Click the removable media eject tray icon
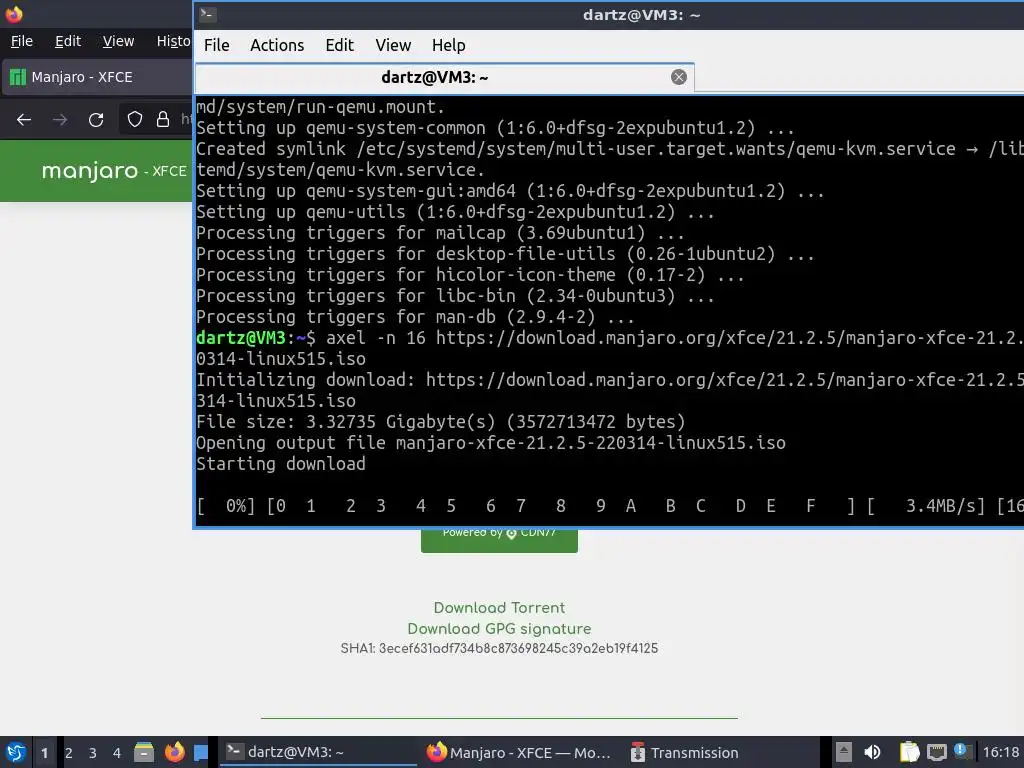Viewport: 1024px width, 768px height. [x=844, y=752]
